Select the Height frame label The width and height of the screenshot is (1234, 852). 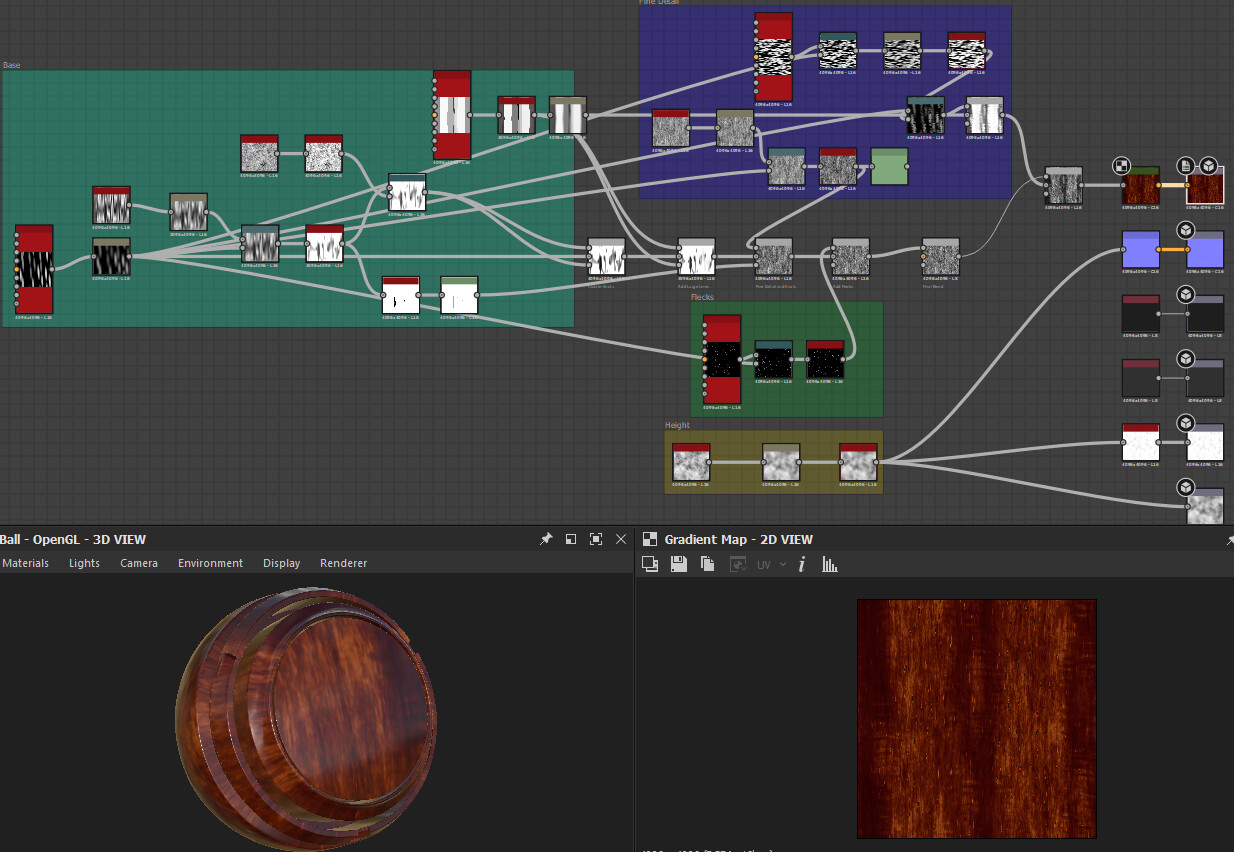677,425
